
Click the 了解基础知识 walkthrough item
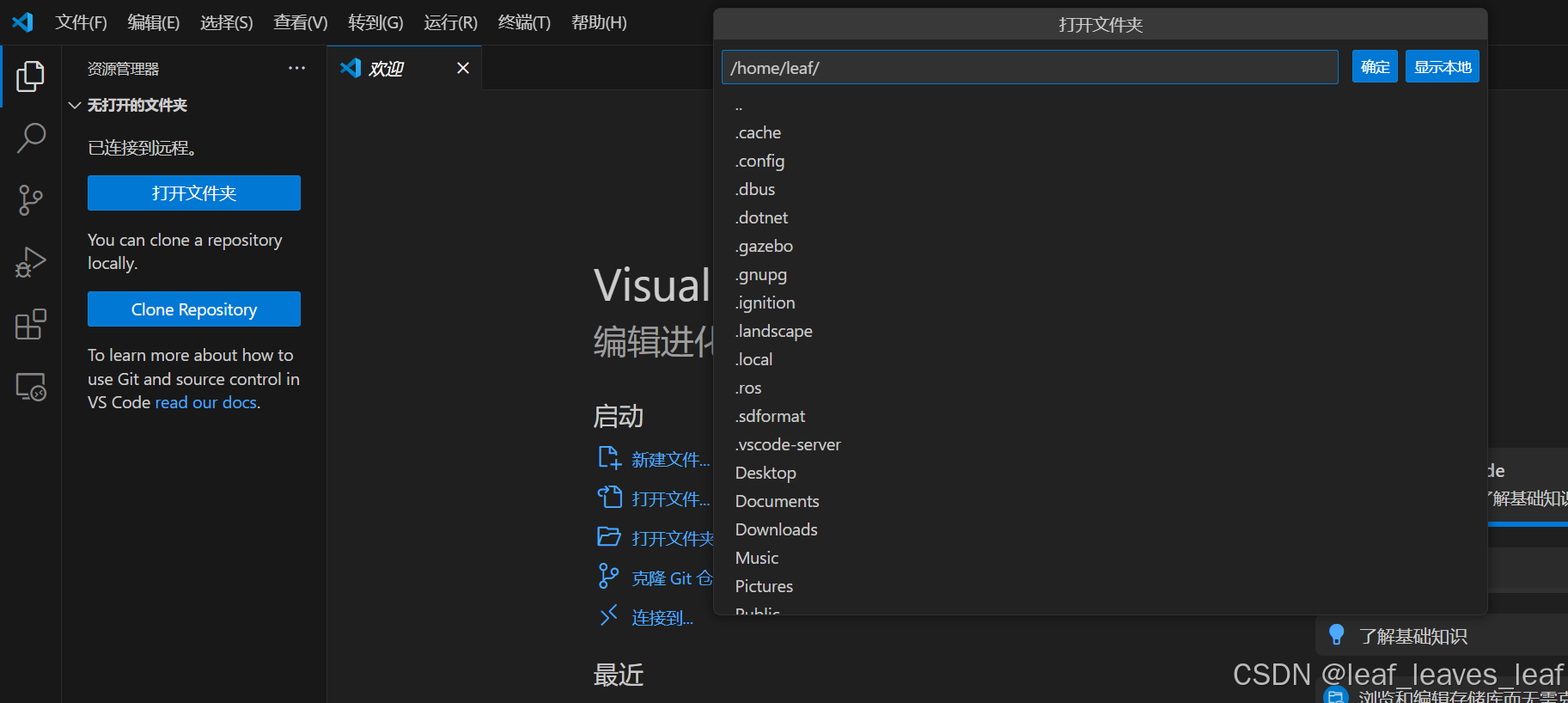tap(1442, 636)
